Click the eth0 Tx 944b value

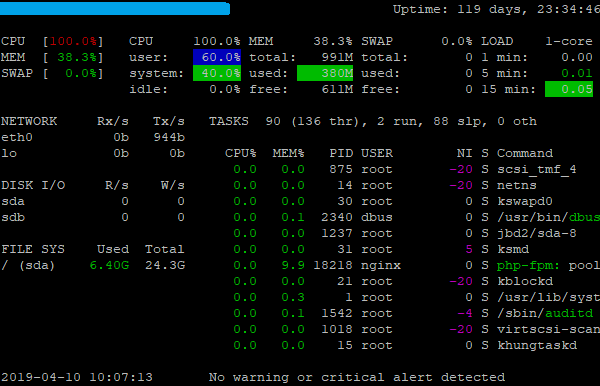pos(169,137)
